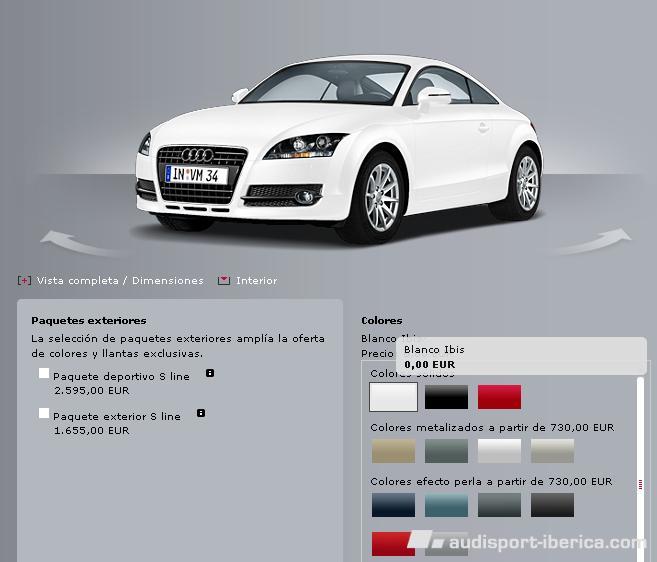This screenshot has height=562, width=657.
Task: Choose the silver metallic color swatch
Action: [499, 451]
